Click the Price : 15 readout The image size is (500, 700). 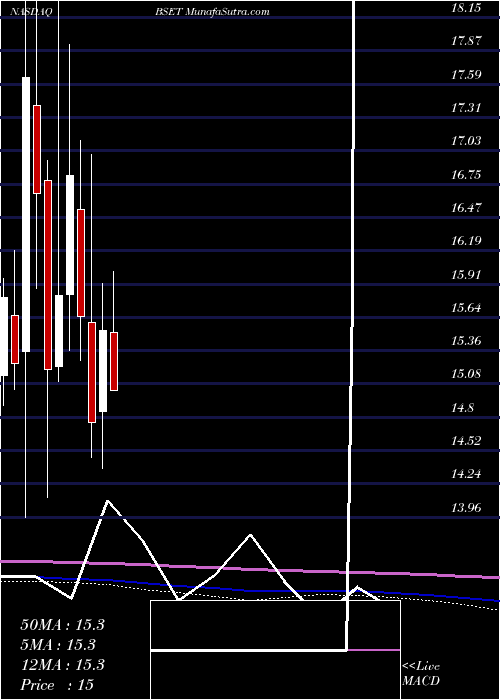pyautogui.click(x=57, y=685)
